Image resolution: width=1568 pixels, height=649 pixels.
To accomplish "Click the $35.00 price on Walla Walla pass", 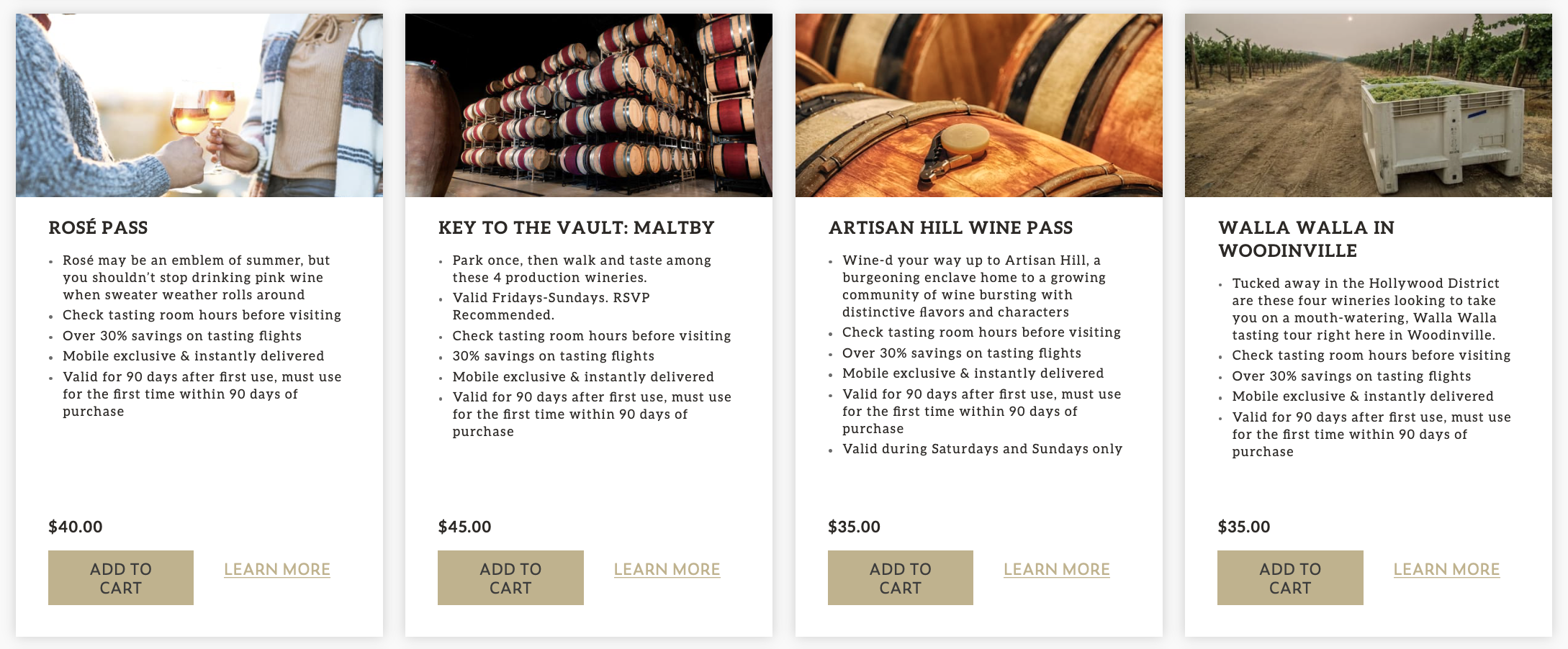I will pyautogui.click(x=1243, y=527).
